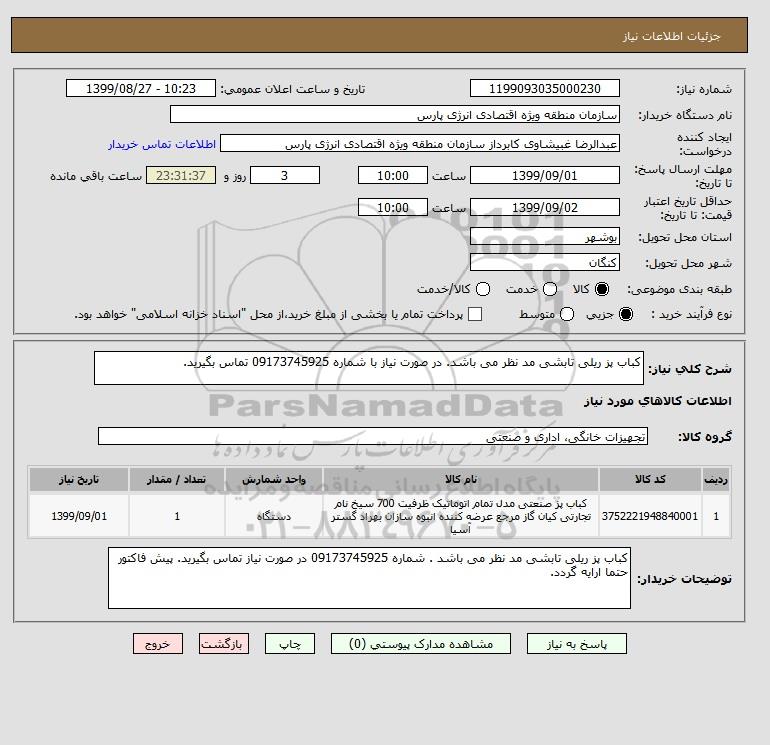The width and height of the screenshot is (770, 745).
Task: Click the تعداد / مقدار column header
Action: tap(177, 479)
